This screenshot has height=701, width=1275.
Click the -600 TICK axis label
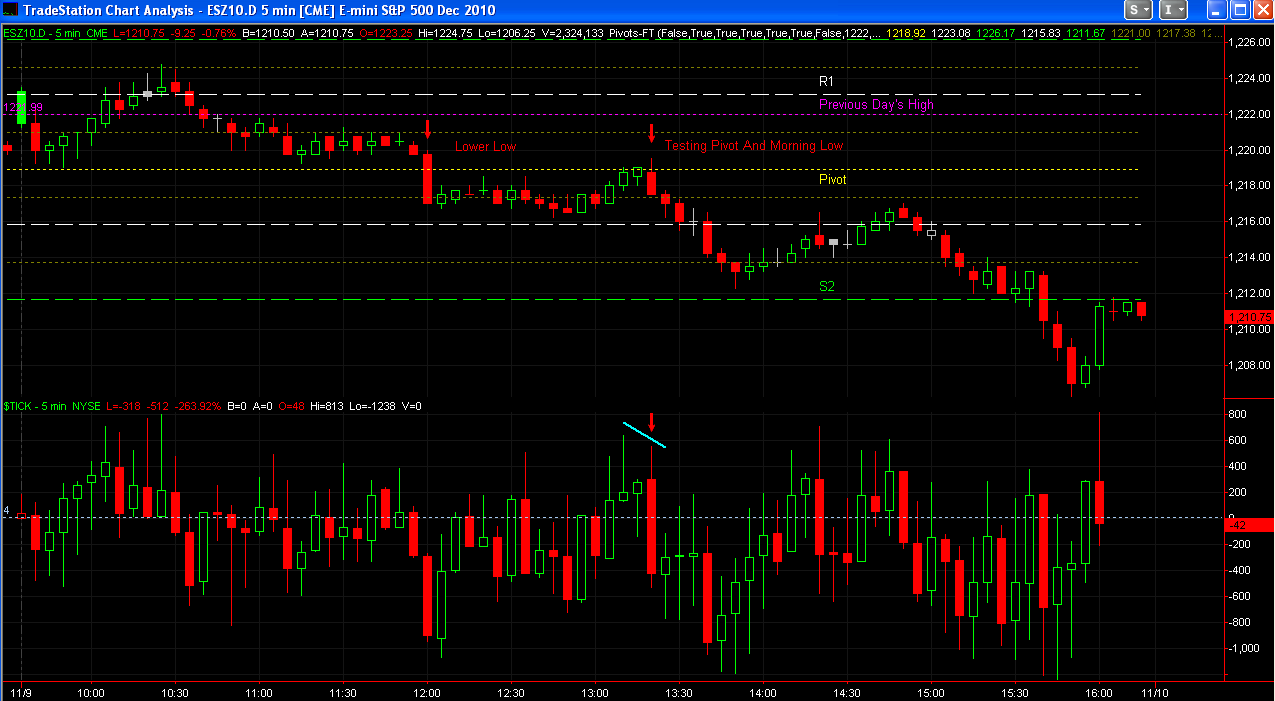[x=1240, y=596]
